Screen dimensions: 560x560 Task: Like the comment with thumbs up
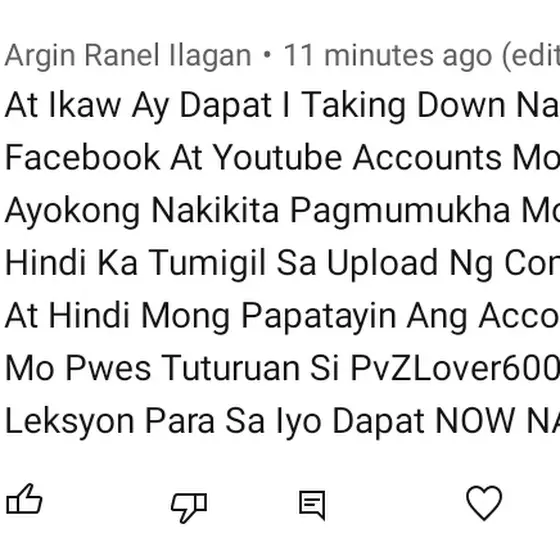(x=24, y=499)
